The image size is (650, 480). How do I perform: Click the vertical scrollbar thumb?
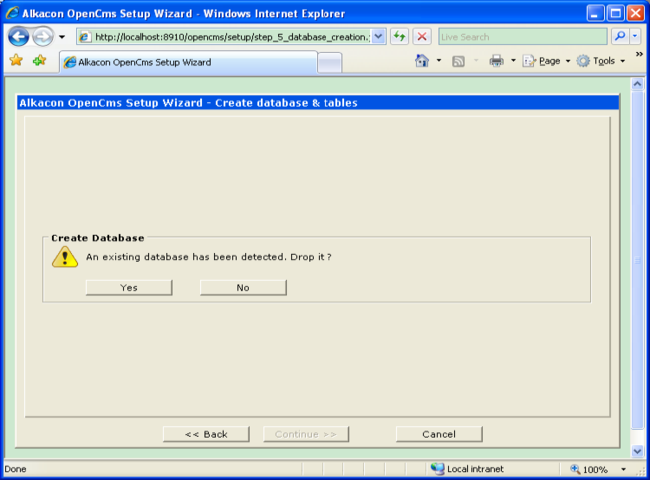637,261
